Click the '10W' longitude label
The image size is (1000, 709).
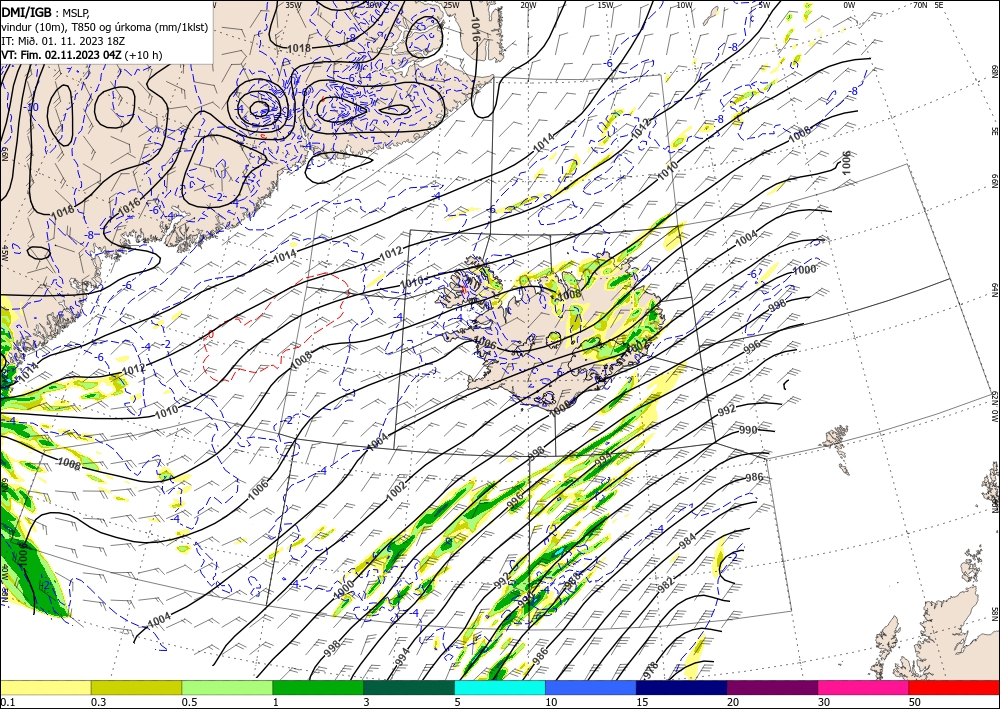tap(684, 5)
